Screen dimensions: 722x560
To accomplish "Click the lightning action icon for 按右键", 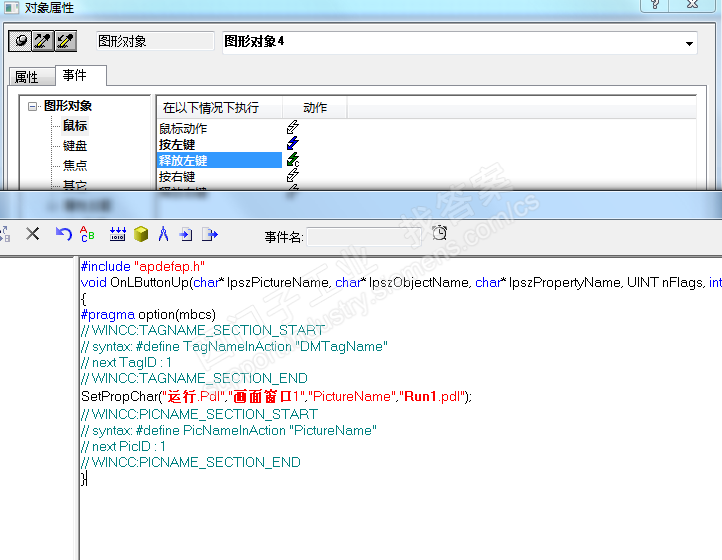I will pyautogui.click(x=292, y=175).
